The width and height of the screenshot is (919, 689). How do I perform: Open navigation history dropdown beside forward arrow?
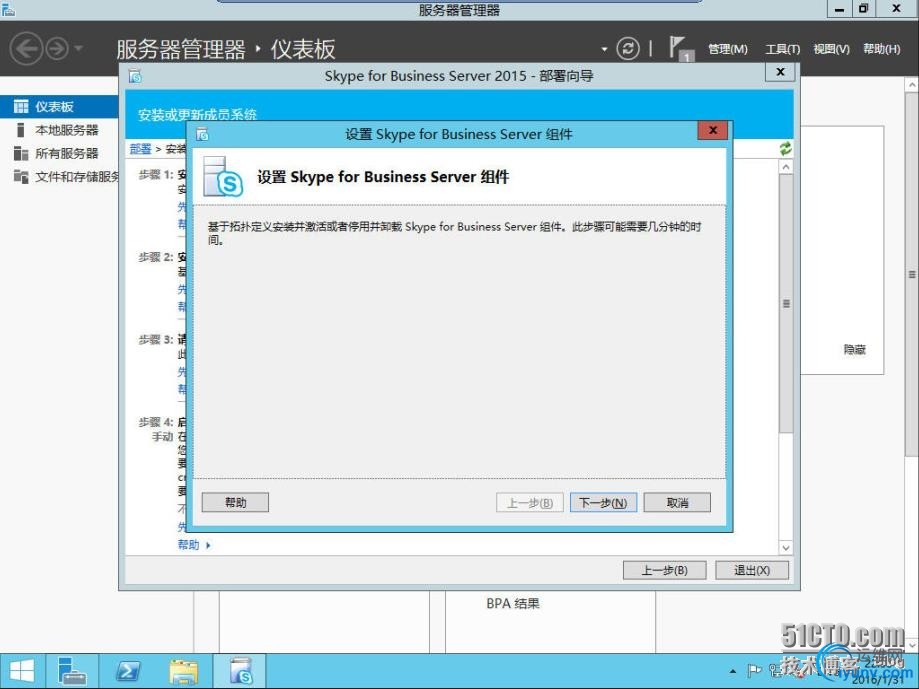tap(79, 49)
